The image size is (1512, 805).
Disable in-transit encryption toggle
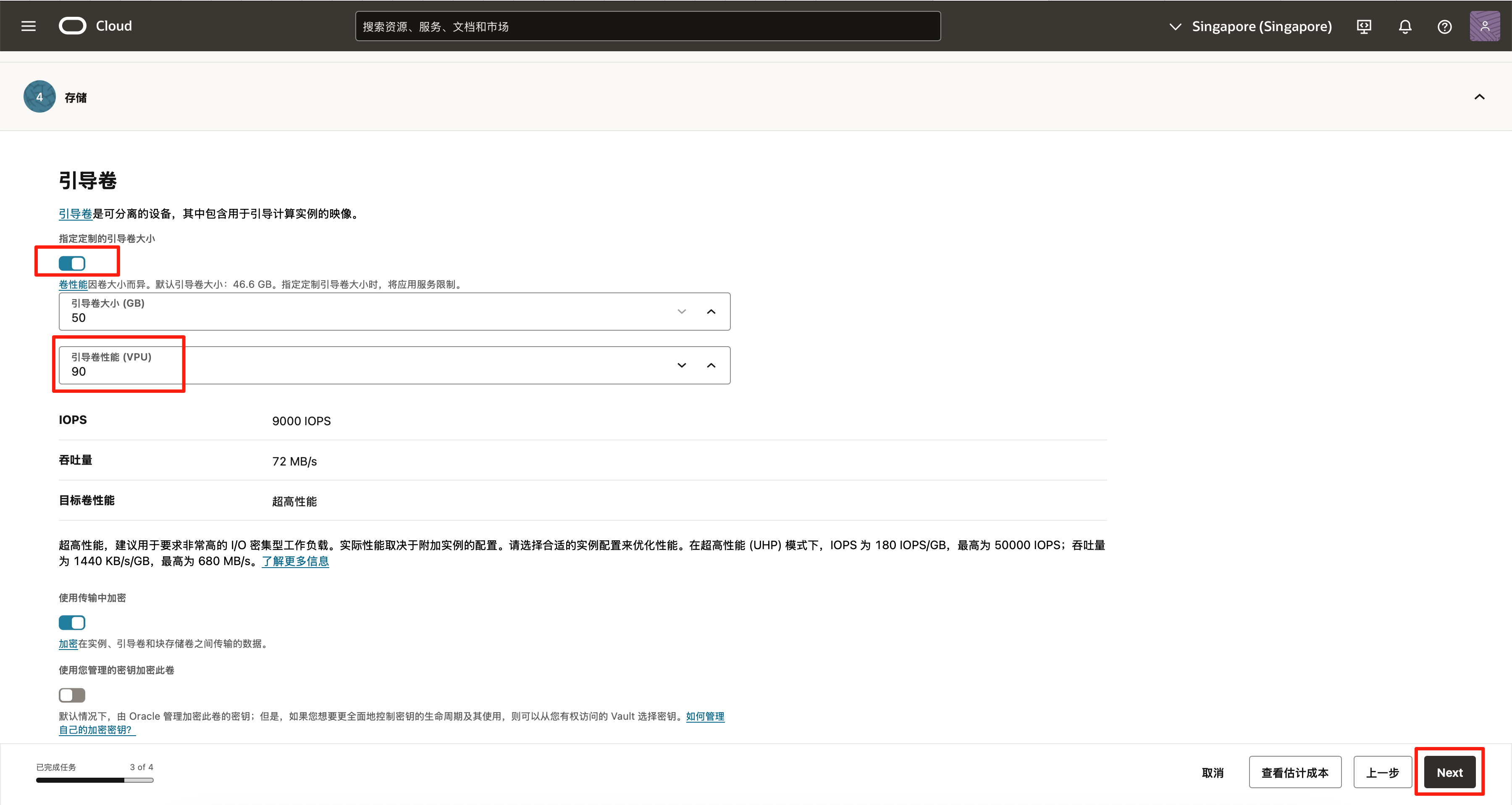tap(72, 622)
